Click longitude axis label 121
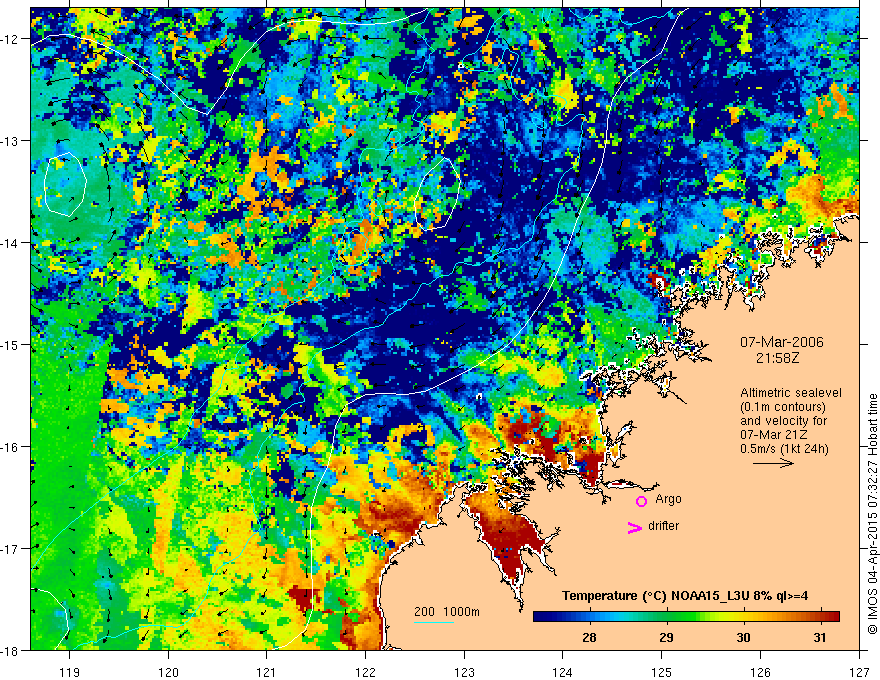Screen dimensions: 880x680 267,672
